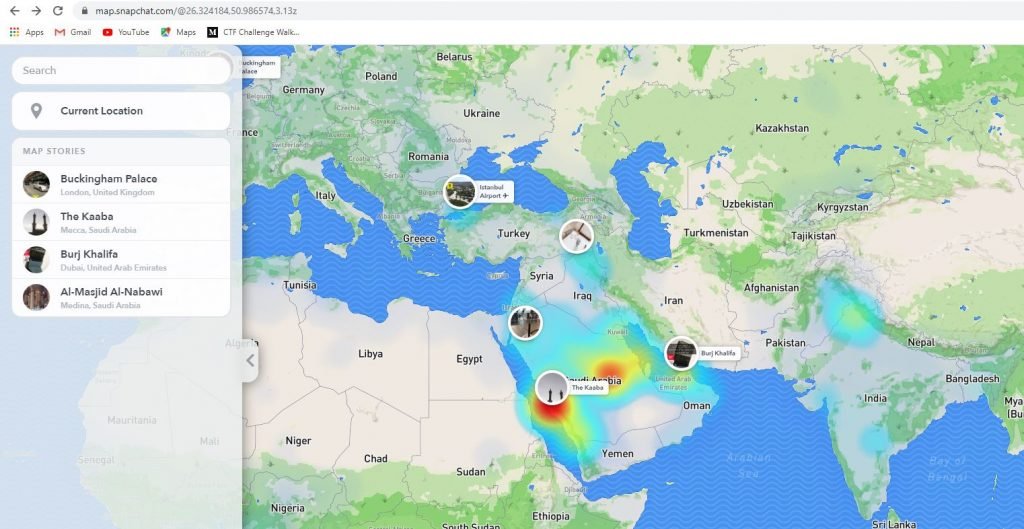Click the Kazakhstan country label
Screen dimensions: 1024x529
click(x=782, y=128)
